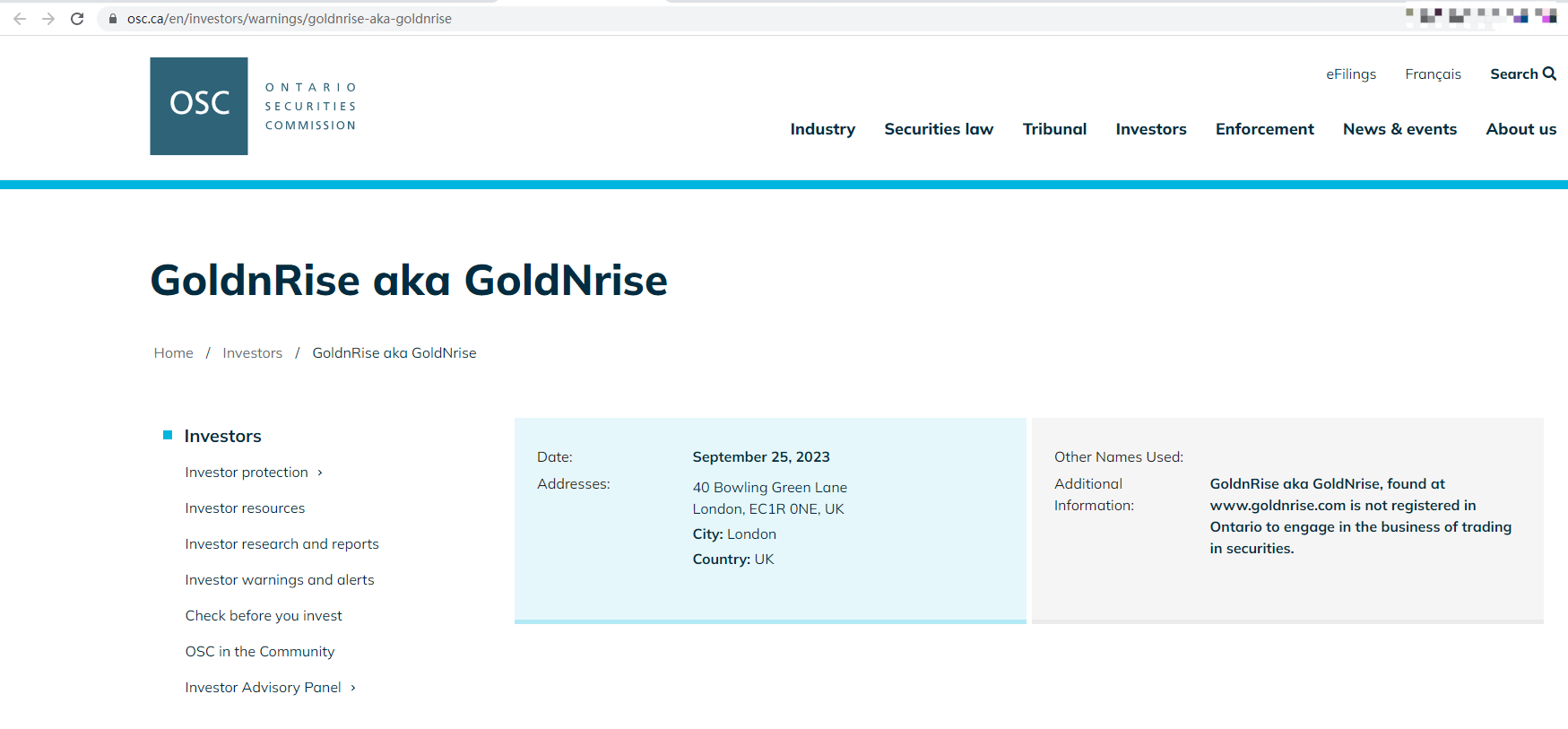The width and height of the screenshot is (1568, 729).
Task: Open Investor warnings and alerts link
Action: coord(280,580)
